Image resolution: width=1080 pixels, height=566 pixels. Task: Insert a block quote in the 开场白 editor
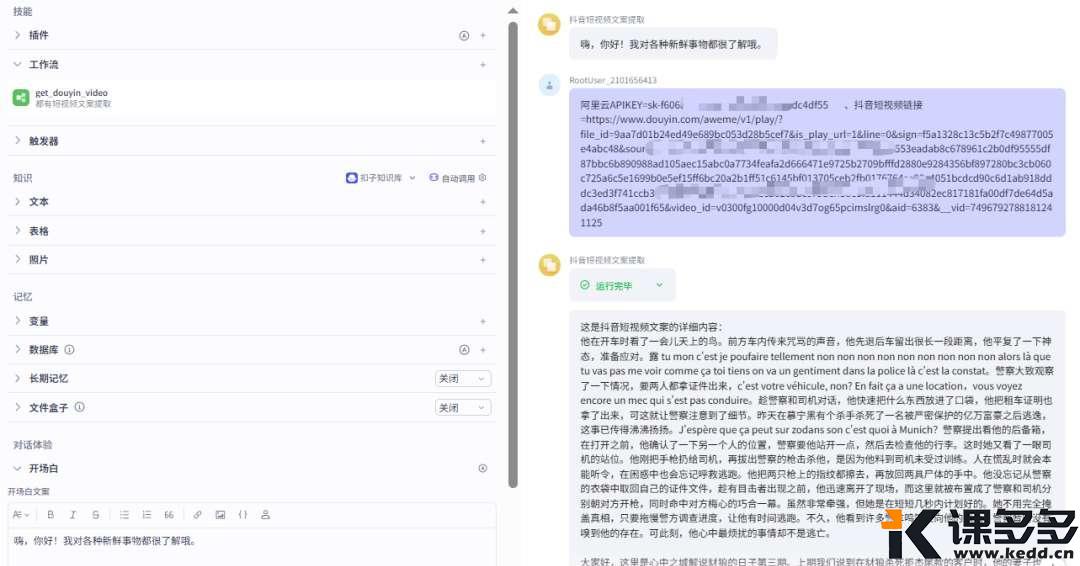pyautogui.click(x=169, y=514)
